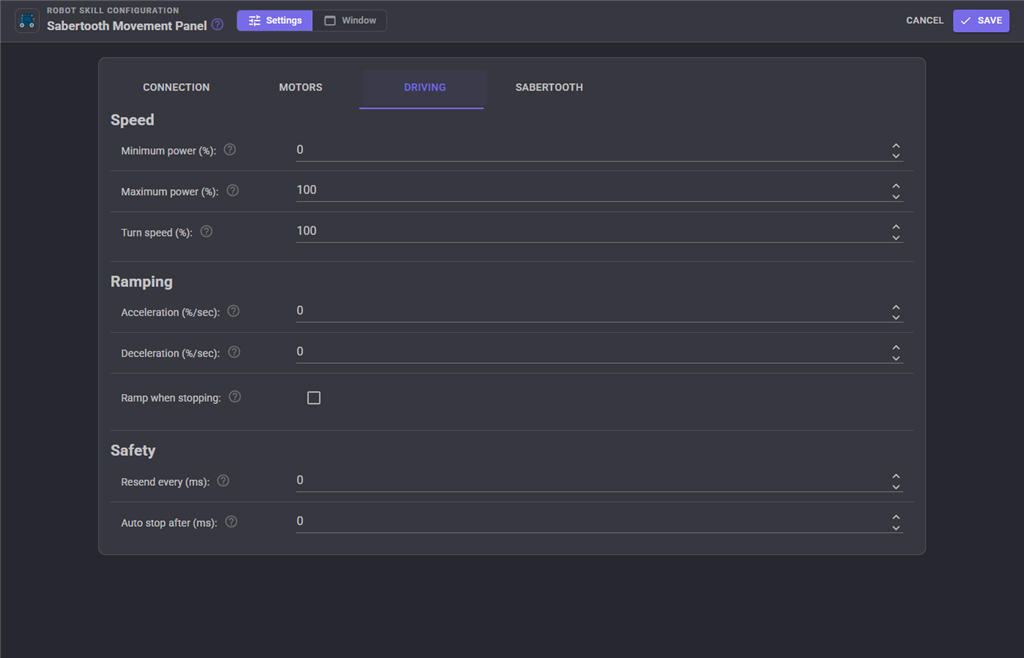Click the Sabertooth robot skill icon
The width and height of the screenshot is (1024, 658).
click(27, 21)
